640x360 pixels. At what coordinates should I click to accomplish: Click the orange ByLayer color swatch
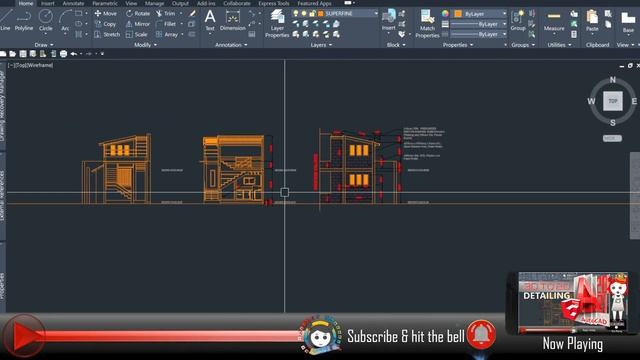pyautogui.click(x=458, y=13)
